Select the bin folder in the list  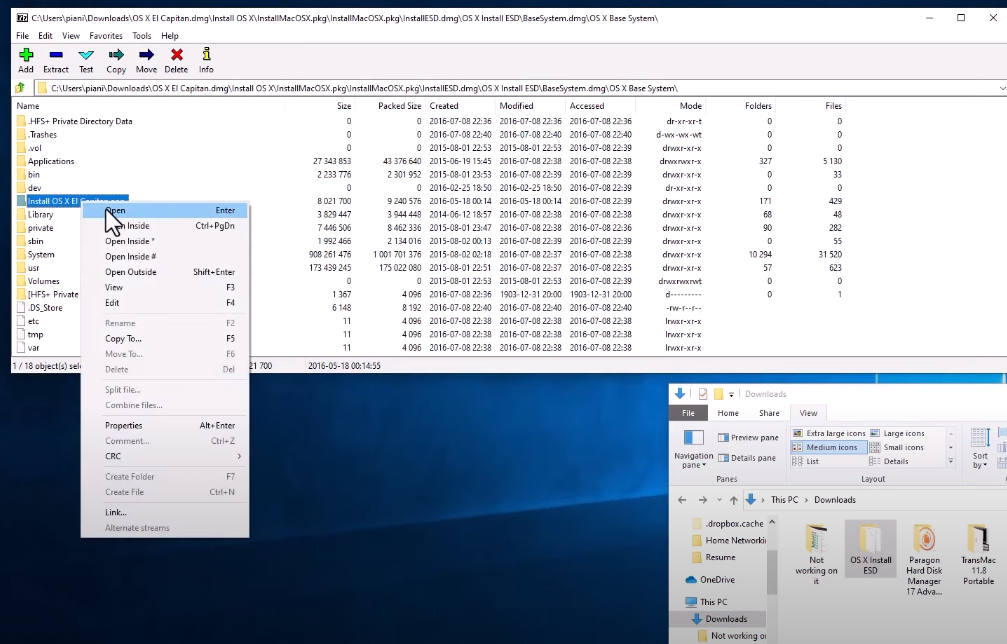(x=33, y=175)
